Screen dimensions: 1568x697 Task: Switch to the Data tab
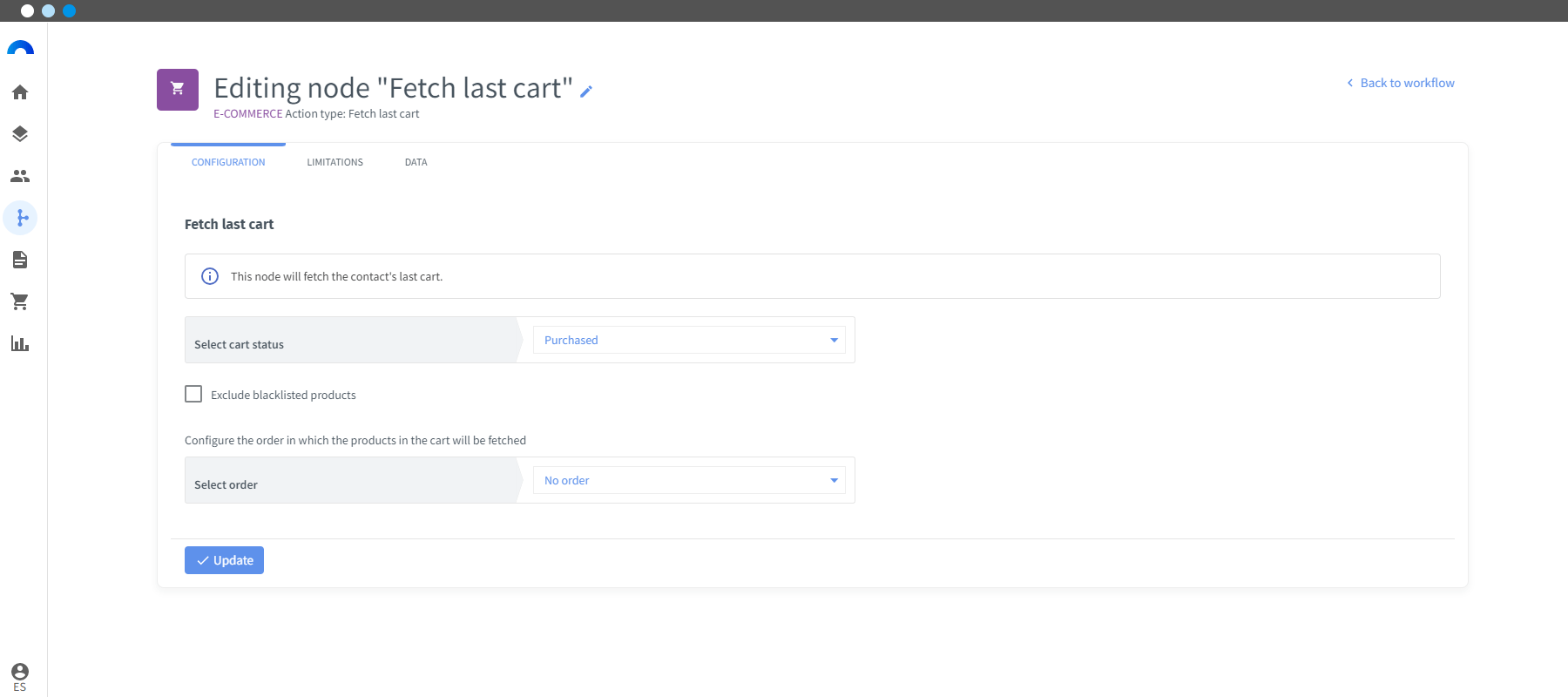pos(416,162)
